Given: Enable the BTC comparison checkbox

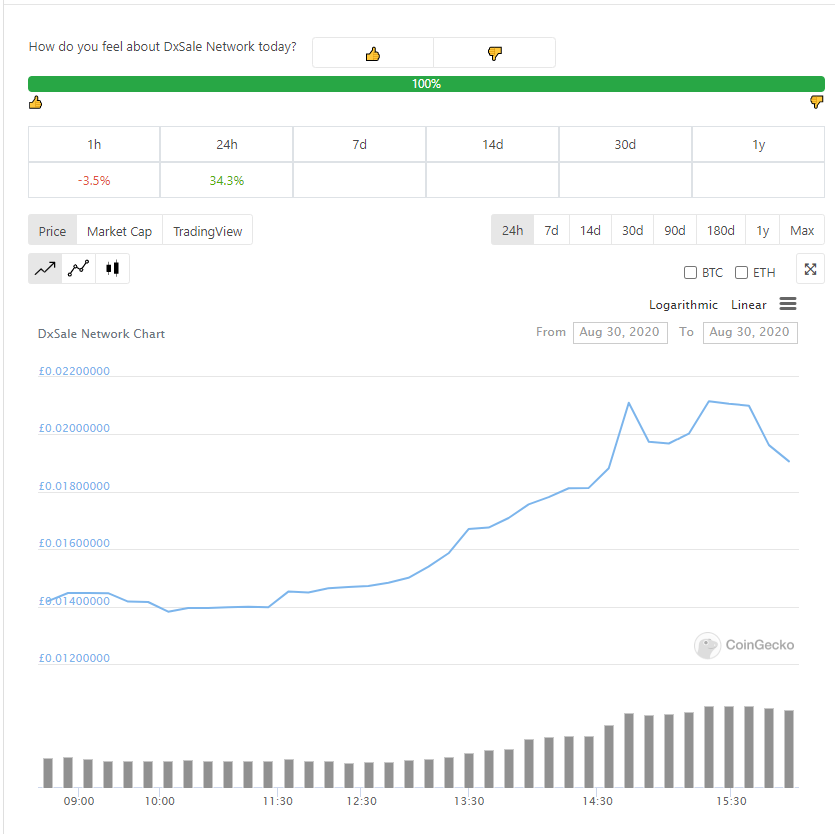Looking at the screenshot, I should click(x=690, y=273).
